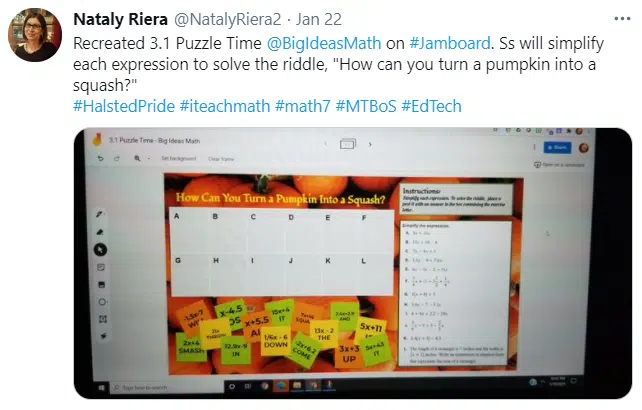Choose the Add image tool
Viewport: 642px width, 410px height.
pyautogui.click(x=102, y=285)
